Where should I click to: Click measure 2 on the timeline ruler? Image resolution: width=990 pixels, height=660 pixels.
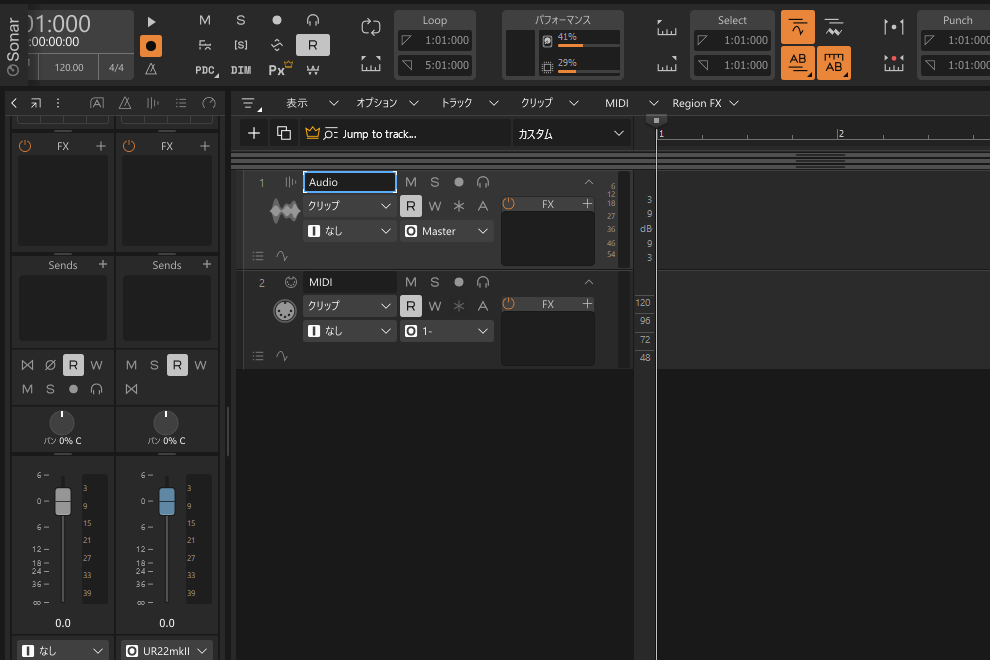point(840,133)
